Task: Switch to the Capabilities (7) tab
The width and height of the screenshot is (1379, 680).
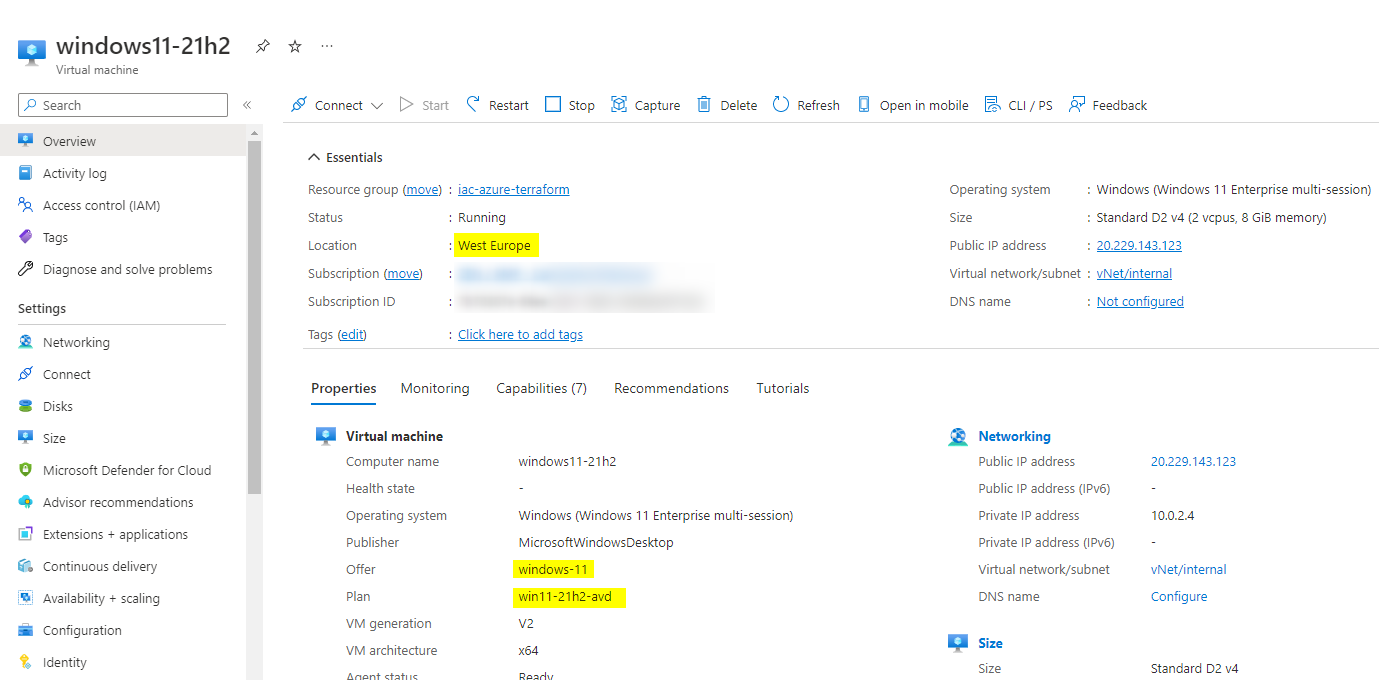Action: (542, 388)
